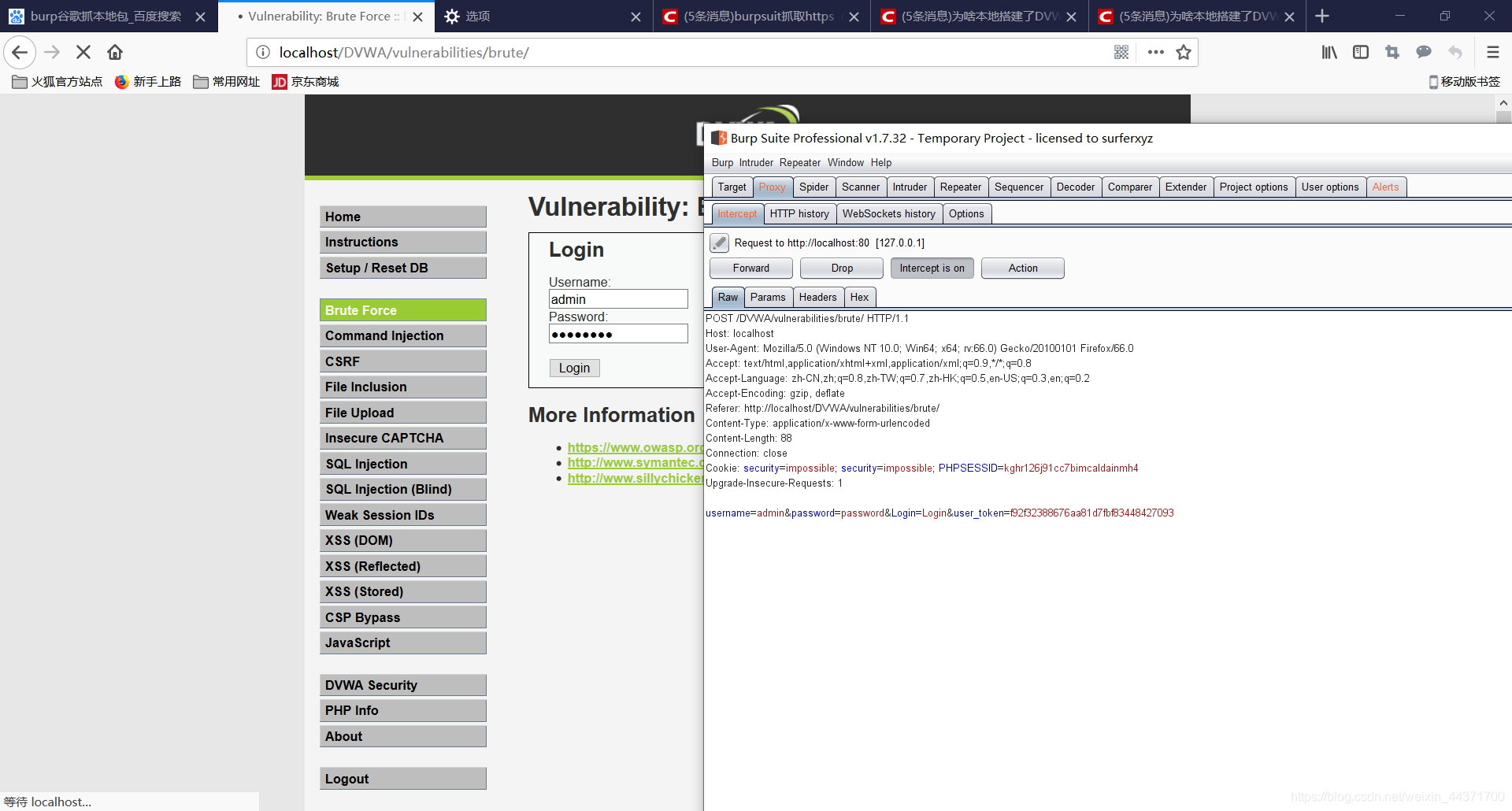The image size is (1512, 811).
Task: Click the Password input field
Action: pos(618,334)
